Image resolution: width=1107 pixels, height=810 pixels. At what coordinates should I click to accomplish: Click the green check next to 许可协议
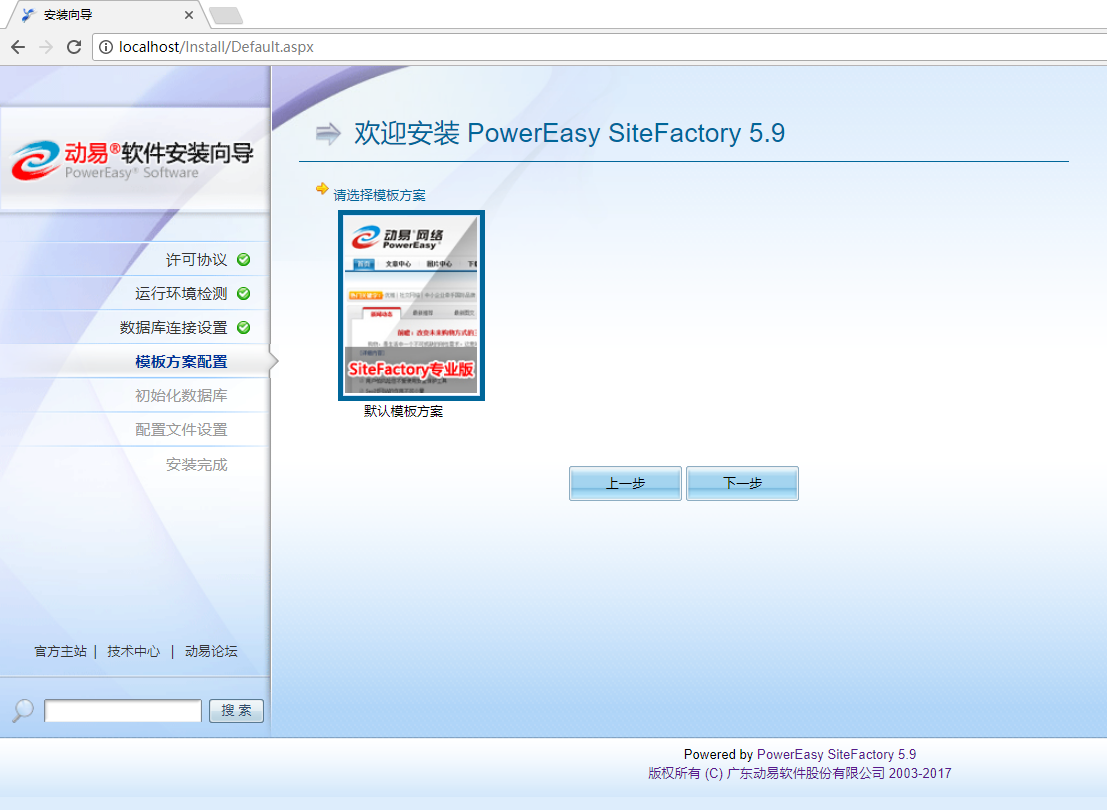tap(243, 260)
